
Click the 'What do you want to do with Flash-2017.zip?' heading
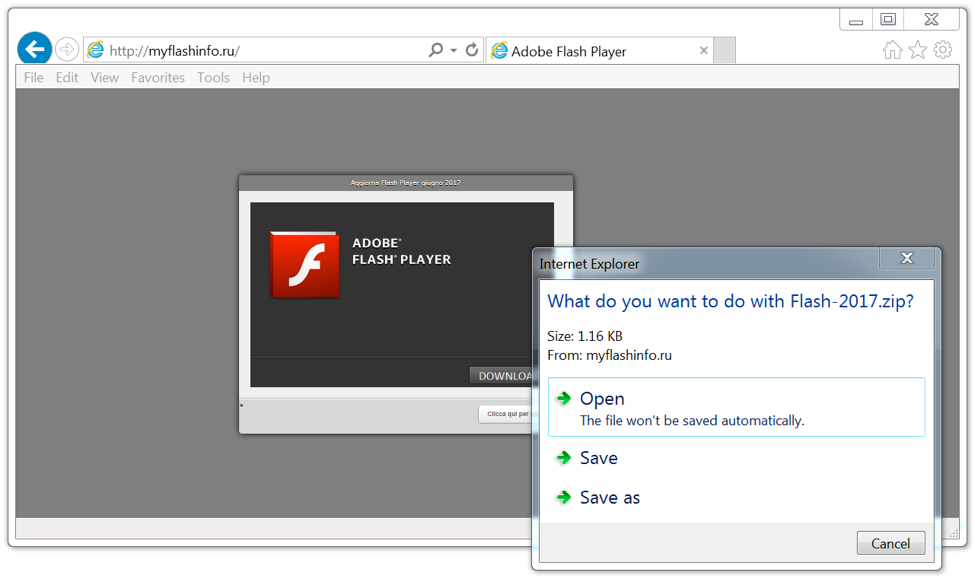(731, 302)
